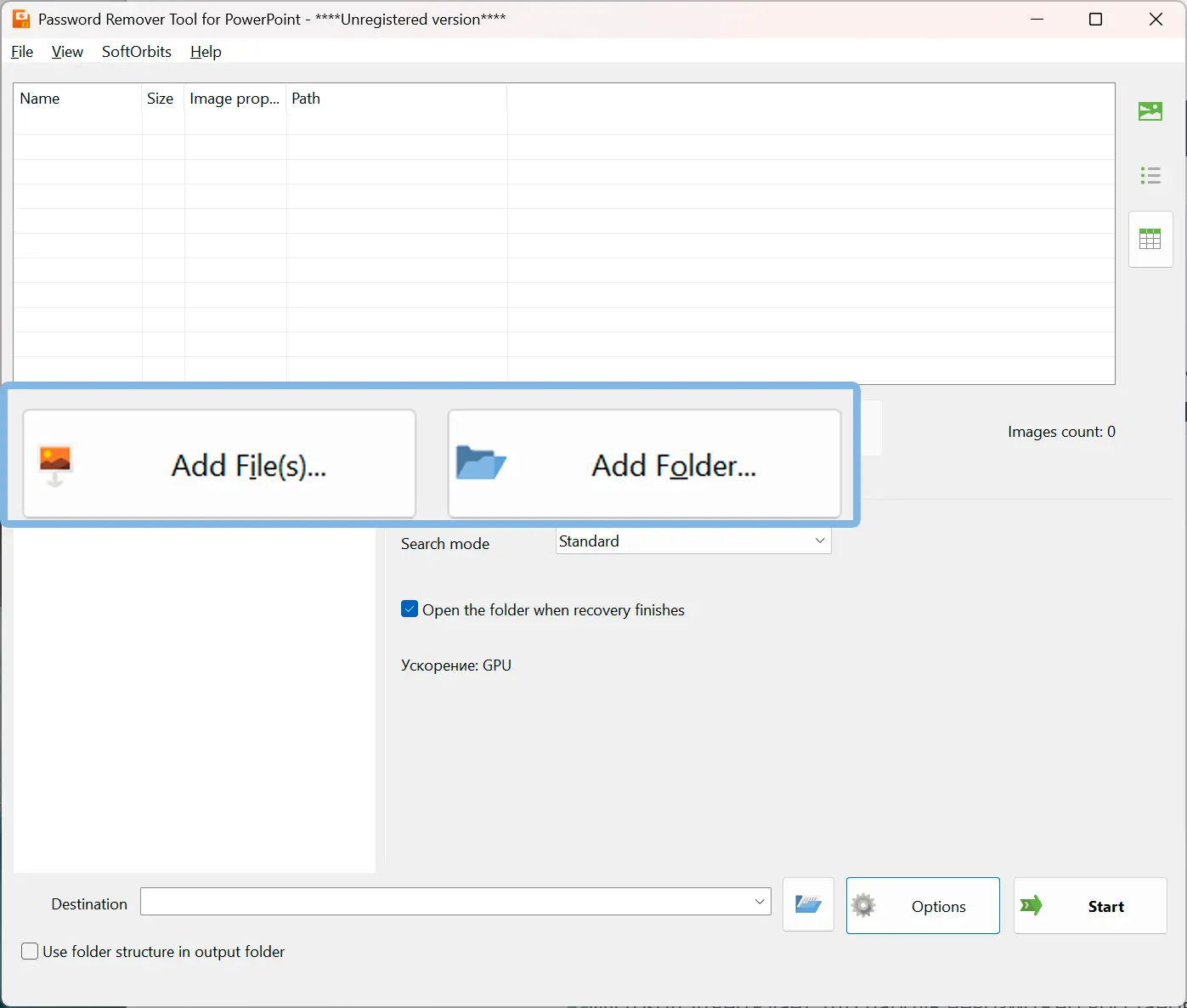Image resolution: width=1187 pixels, height=1008 pixels.
Task: Browse for destination folder icon
Action: 808,905
